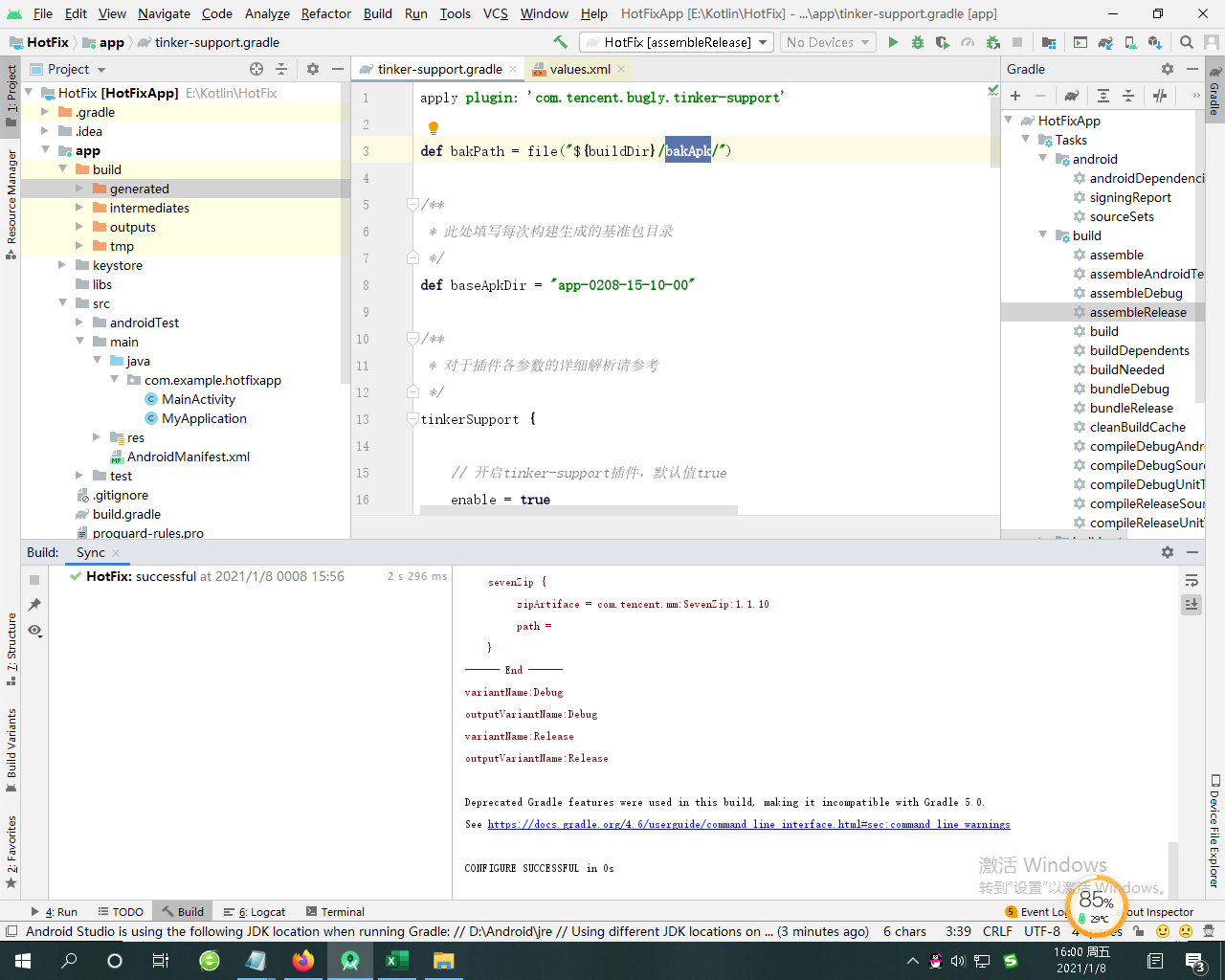Click Collapse All icon in Project panel

tap(281, 69)
